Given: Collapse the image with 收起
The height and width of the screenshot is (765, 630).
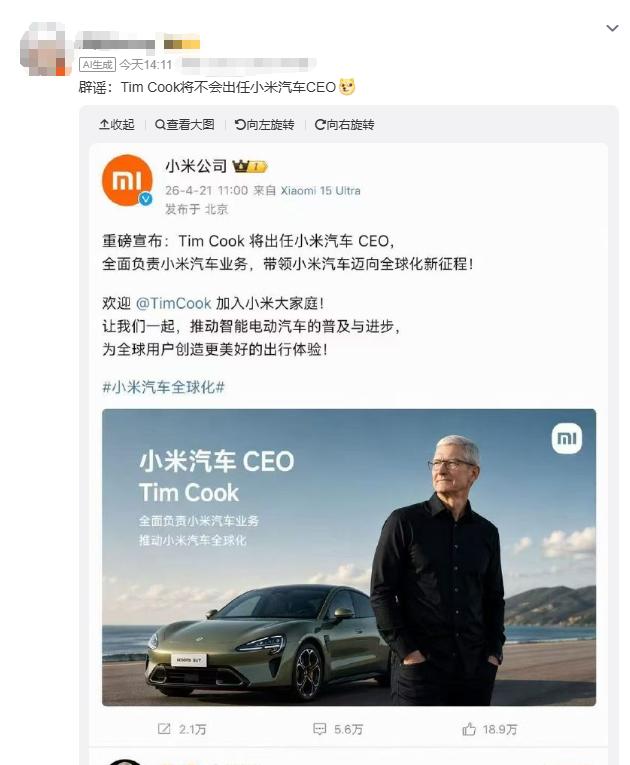Looking at the screenshot, I should [117, 125].
